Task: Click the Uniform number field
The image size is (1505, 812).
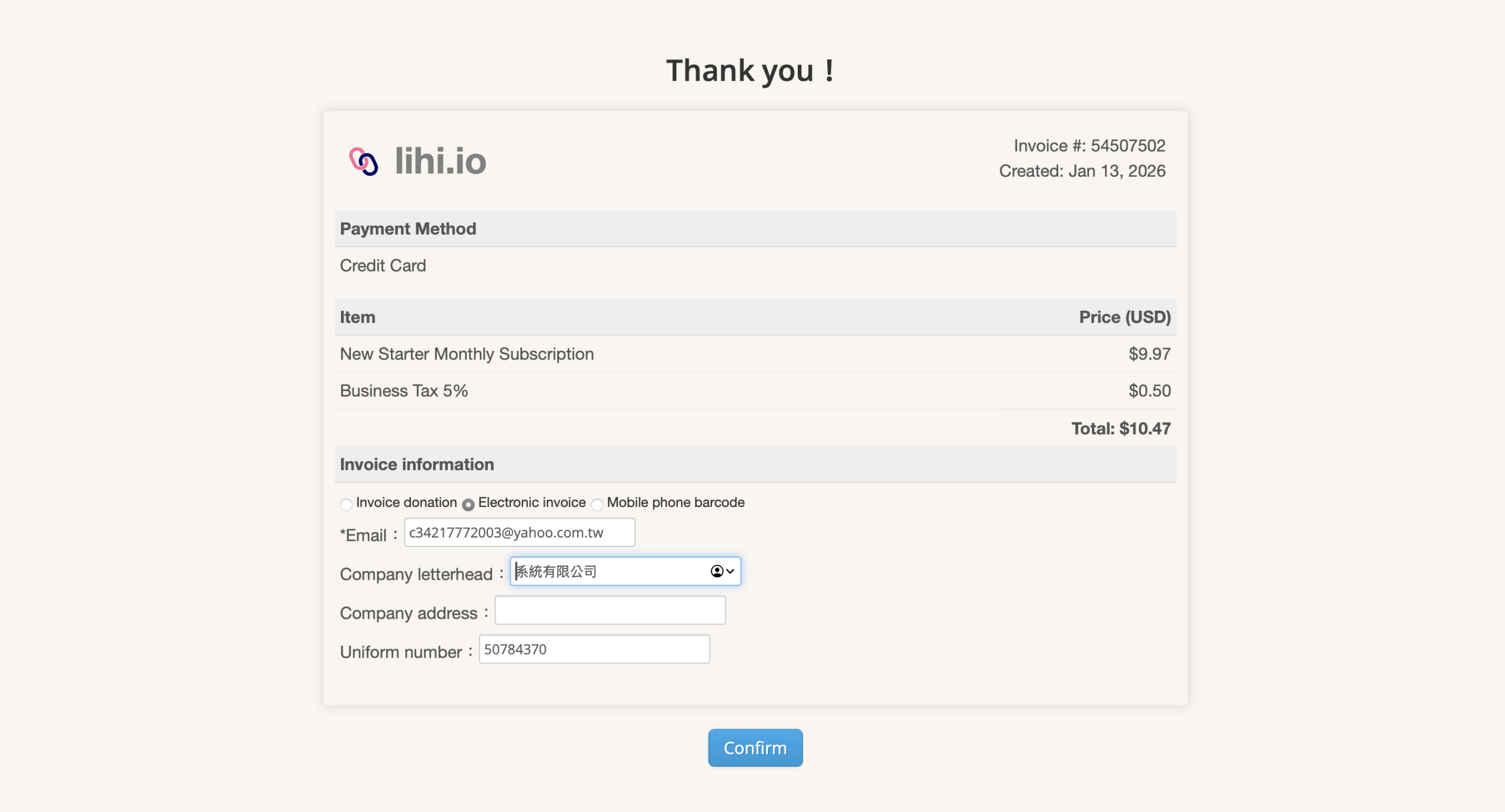Action: 594,649
